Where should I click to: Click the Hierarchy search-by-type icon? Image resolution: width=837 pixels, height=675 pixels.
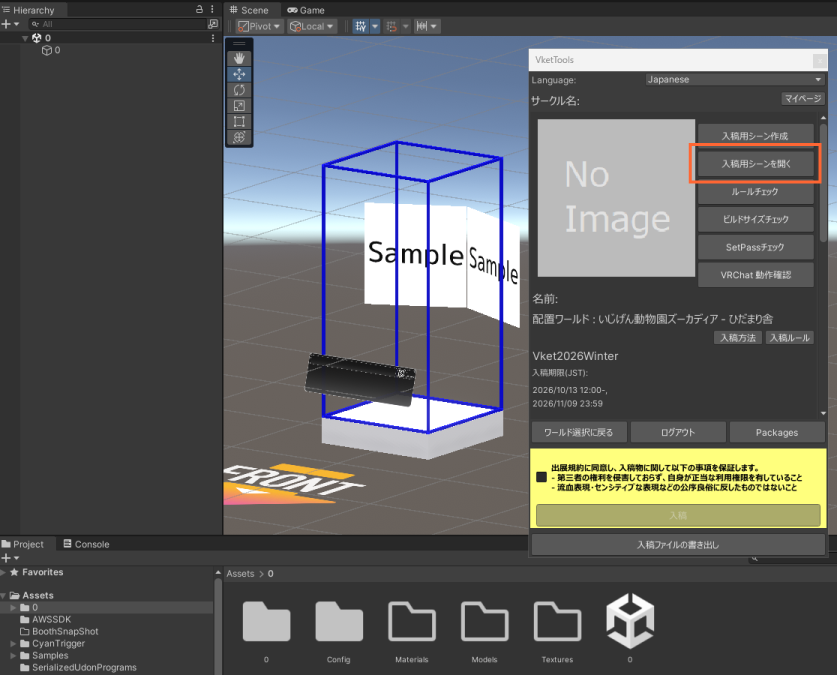click(x=213, y=24)
